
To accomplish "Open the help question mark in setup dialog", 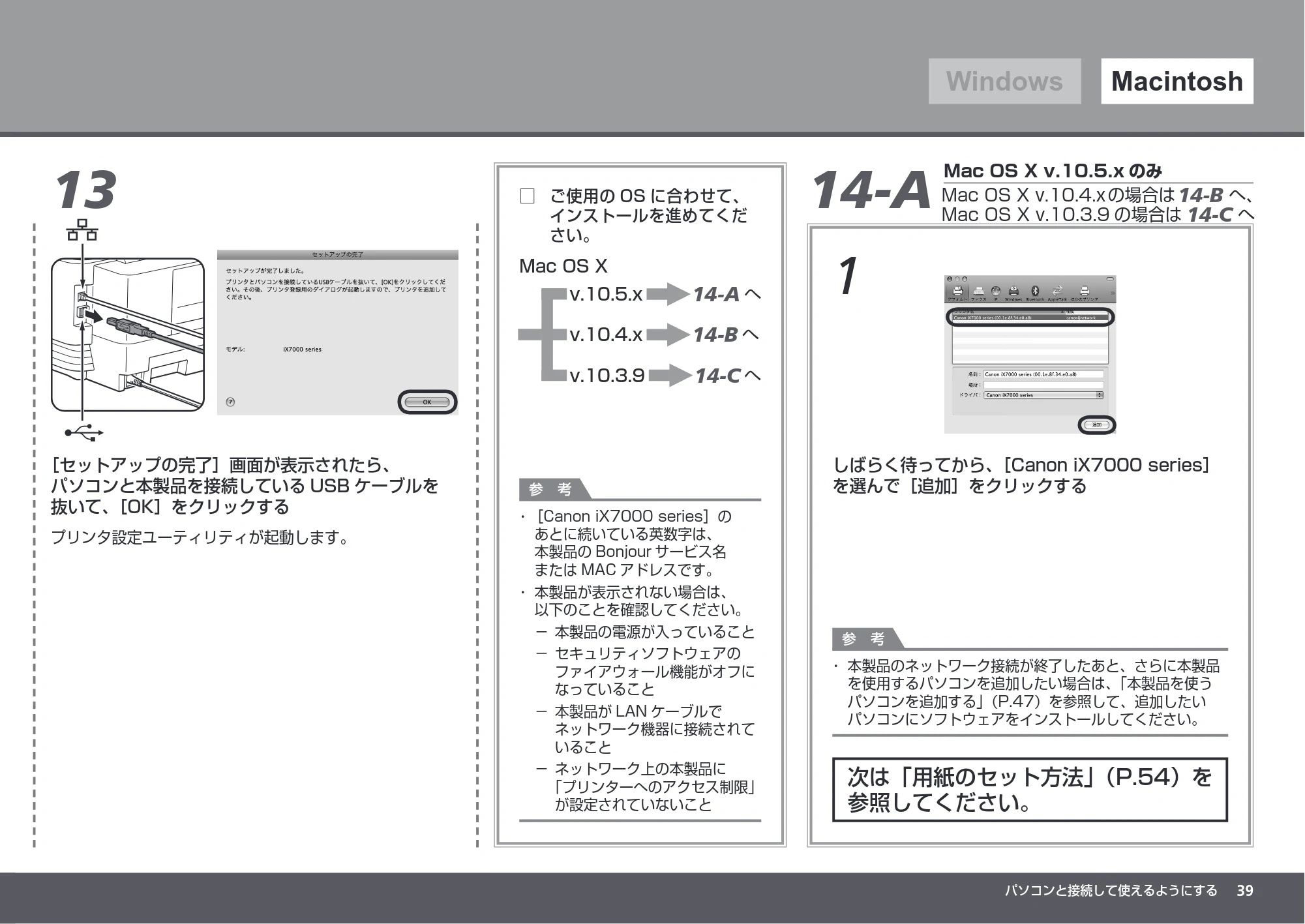I will (x=230, y=402).
